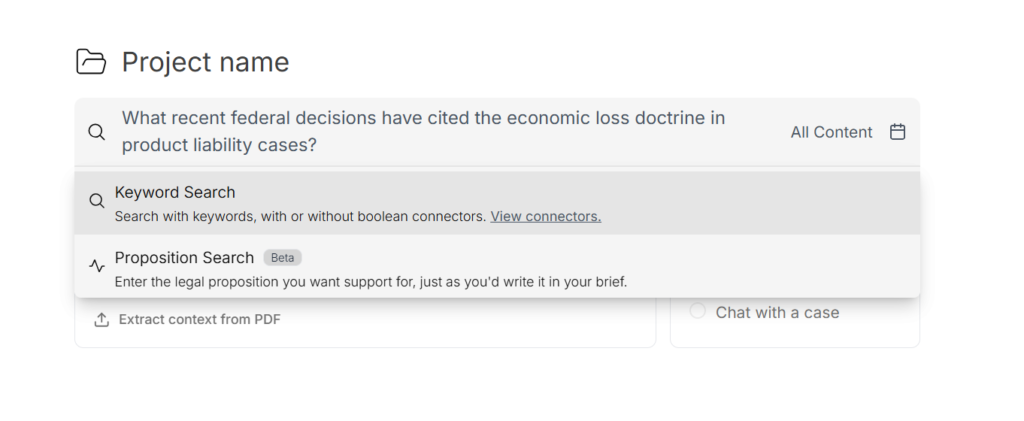Click the Beta badge next to Proposition Search
Viewport: 1024px width, 421px height.
pyautogui.click(x=283, y=258)
